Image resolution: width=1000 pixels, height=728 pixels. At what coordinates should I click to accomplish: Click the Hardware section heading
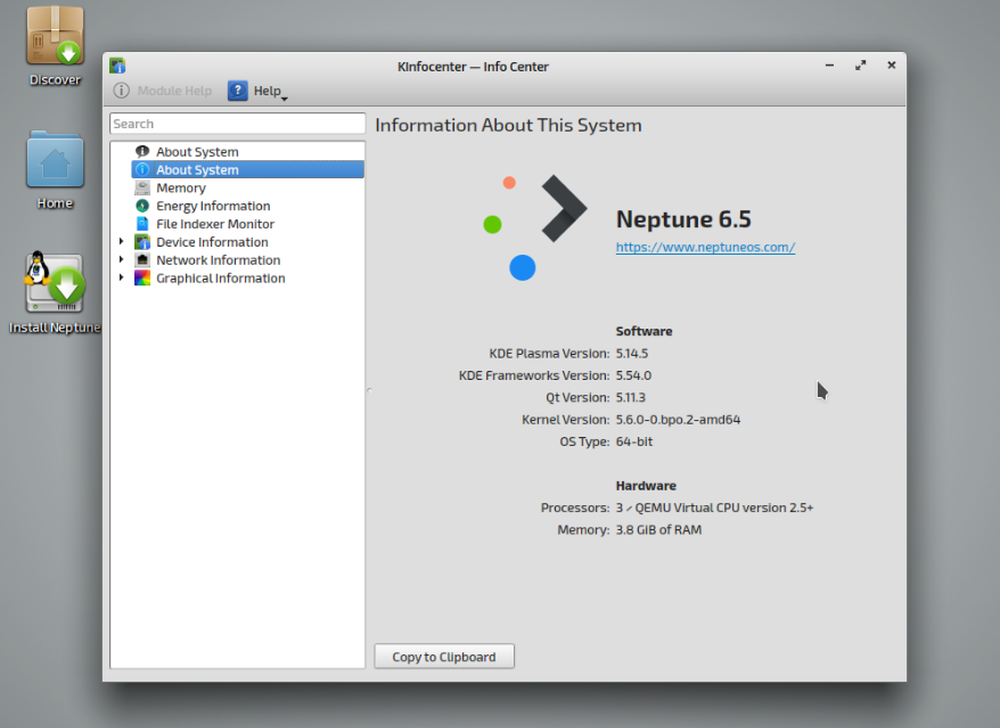click(646, 486)
